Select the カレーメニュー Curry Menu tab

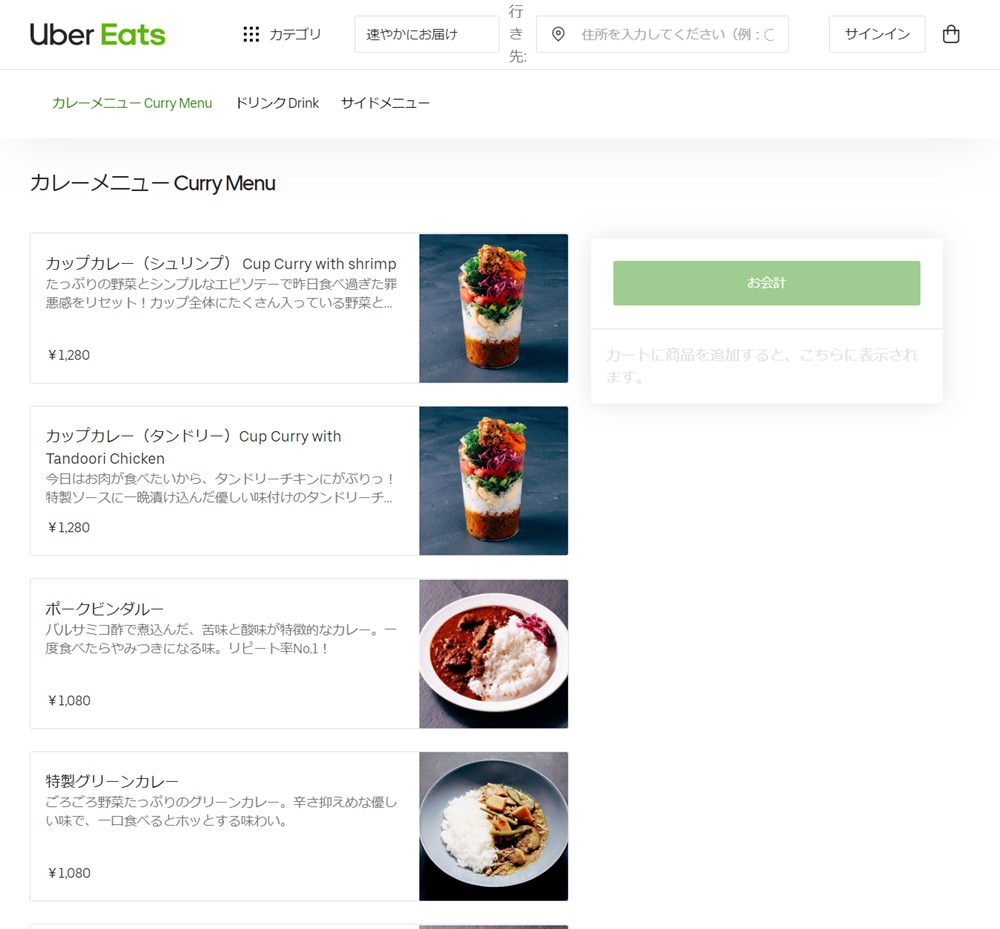coord(132,103)
